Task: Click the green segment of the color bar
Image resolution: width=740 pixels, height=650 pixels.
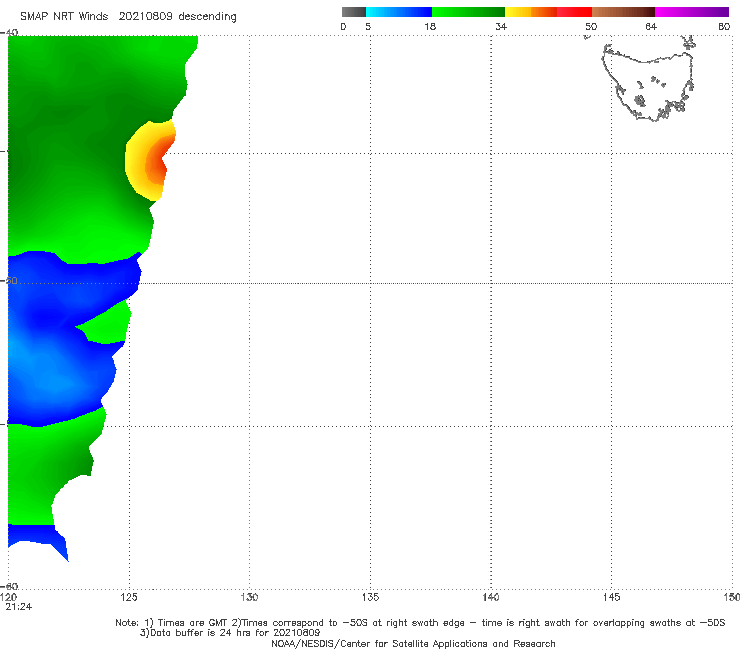Action: tap(468, 12)
